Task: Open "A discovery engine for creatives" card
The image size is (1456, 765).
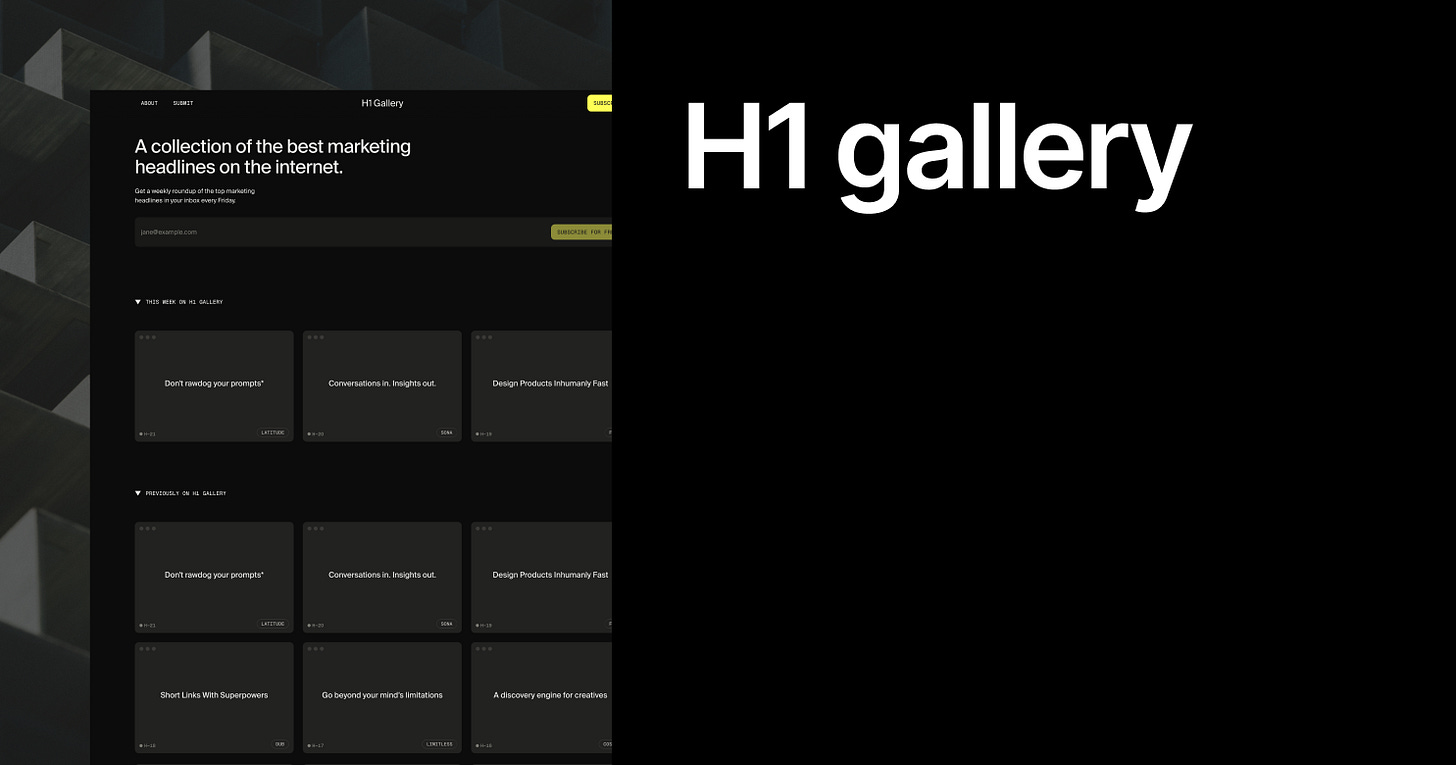Action: coord(541,697)
